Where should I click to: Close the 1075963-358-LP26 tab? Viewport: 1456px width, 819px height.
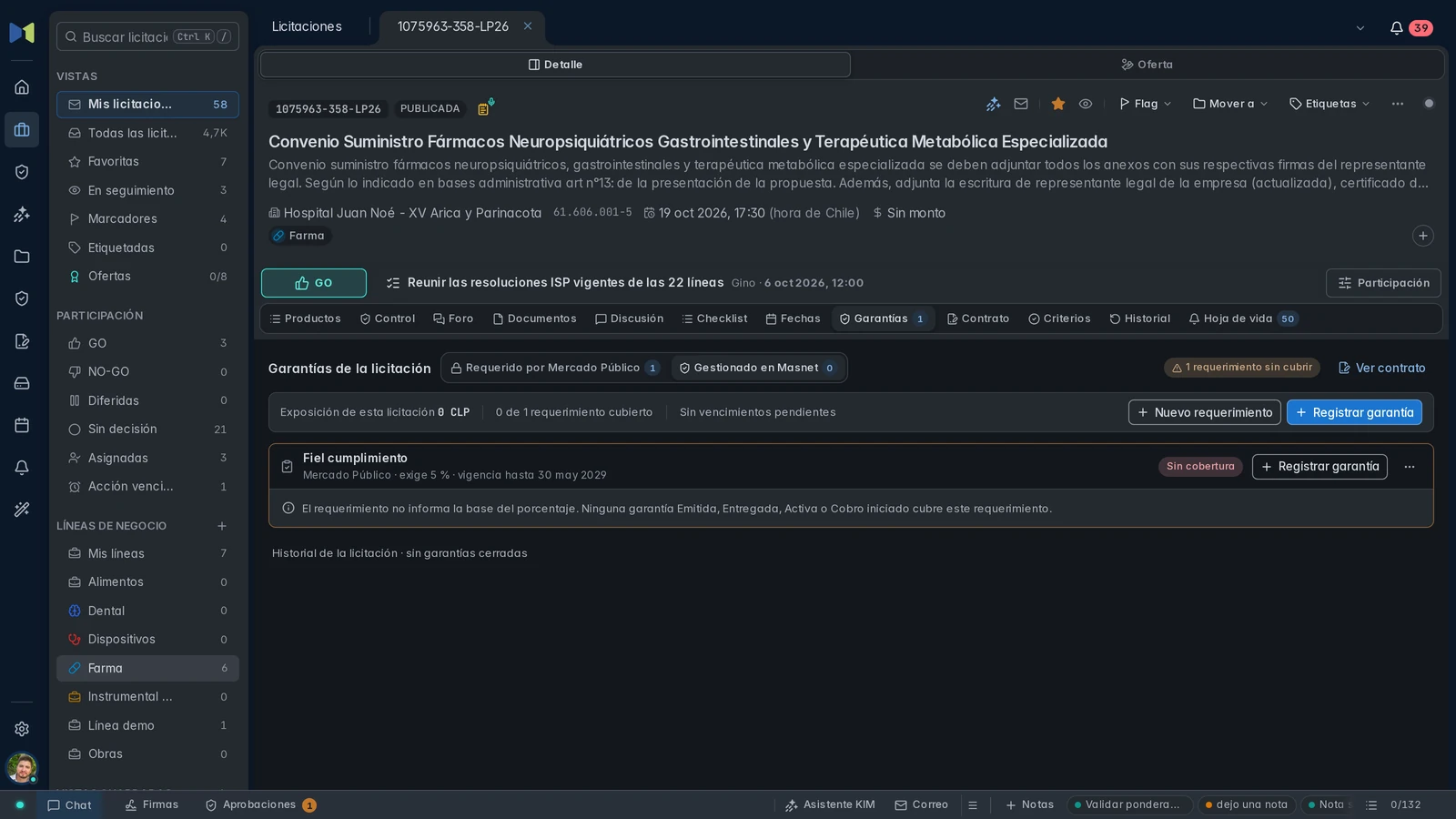click(x=528, y=26)
